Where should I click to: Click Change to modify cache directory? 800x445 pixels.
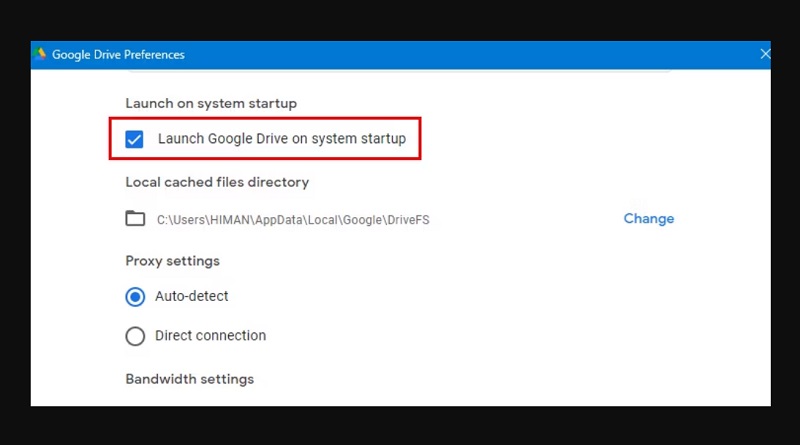[648, 219]
